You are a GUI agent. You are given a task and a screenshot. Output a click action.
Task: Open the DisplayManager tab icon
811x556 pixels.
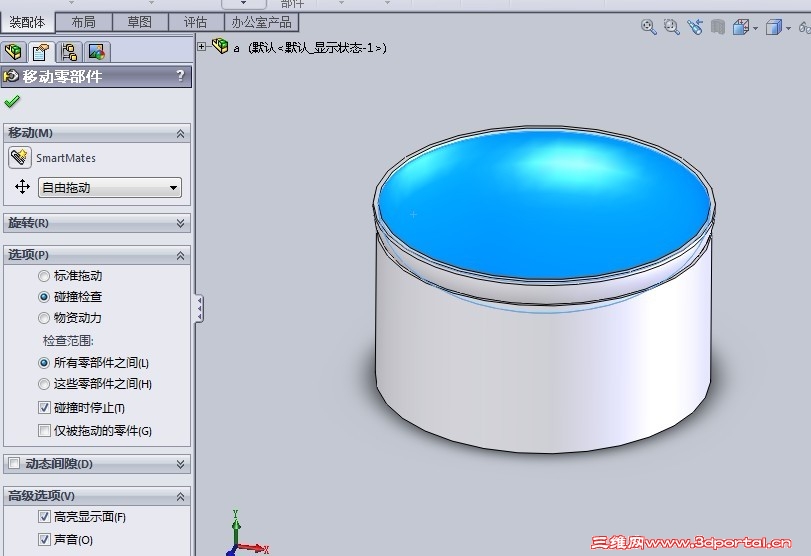click(x=97, y=51)
